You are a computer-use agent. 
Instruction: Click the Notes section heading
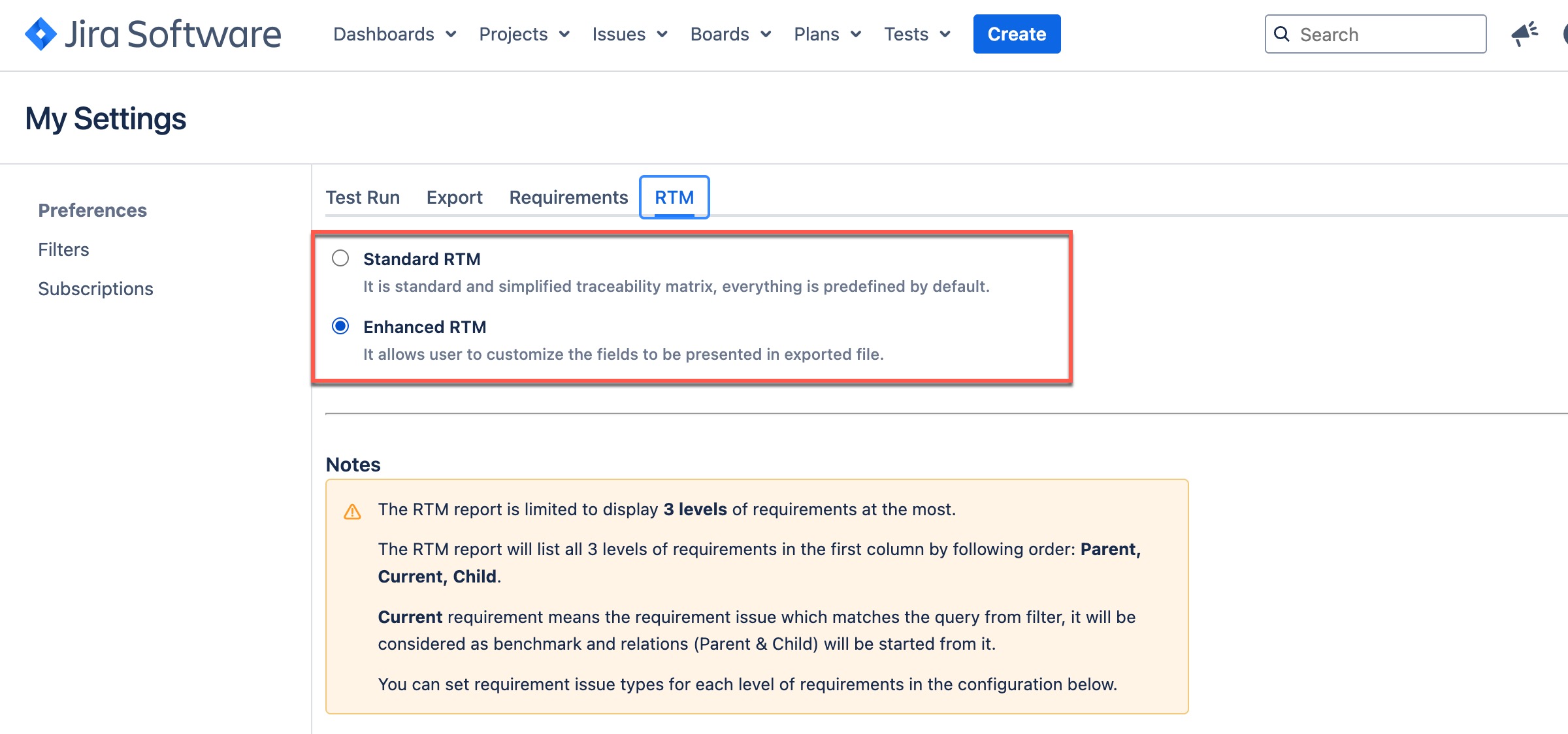click(353, 465)
